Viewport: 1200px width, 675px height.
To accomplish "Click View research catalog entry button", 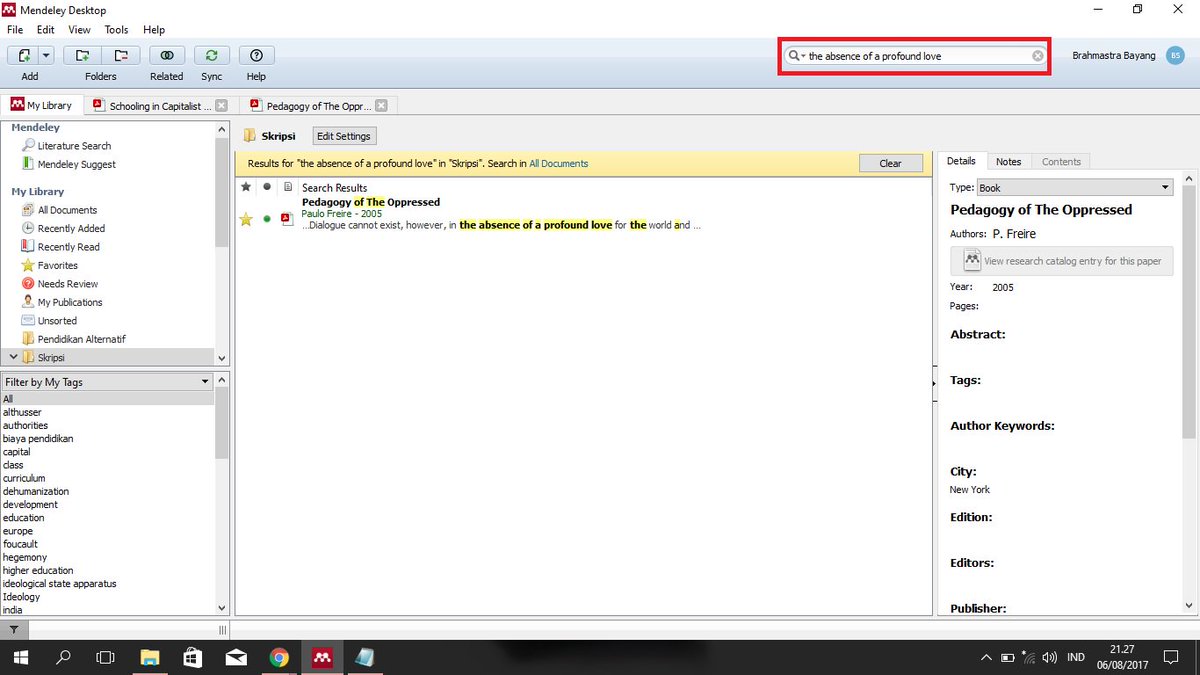I will tap(1062, 261).
